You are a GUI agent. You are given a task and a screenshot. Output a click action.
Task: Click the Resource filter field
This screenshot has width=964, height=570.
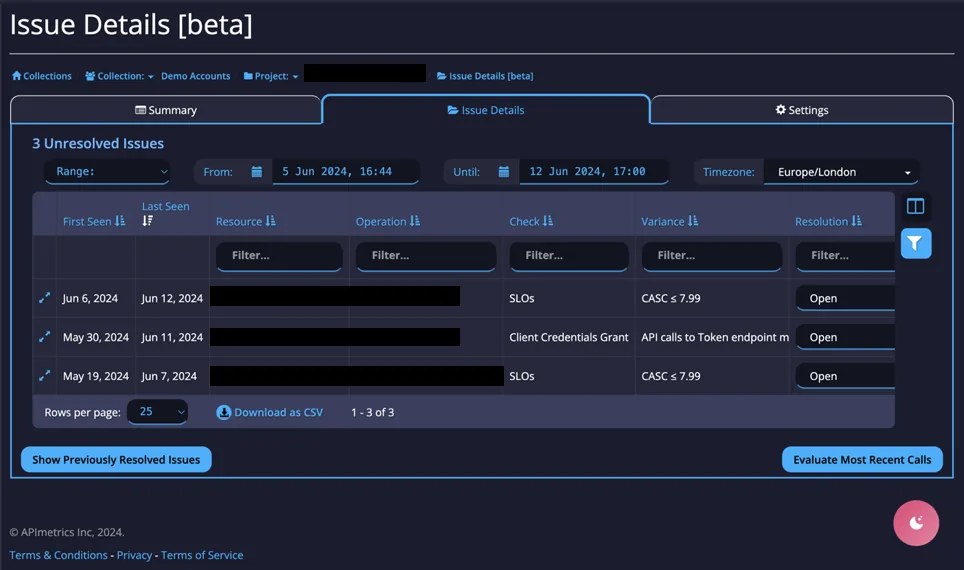(x=279, y=256)
